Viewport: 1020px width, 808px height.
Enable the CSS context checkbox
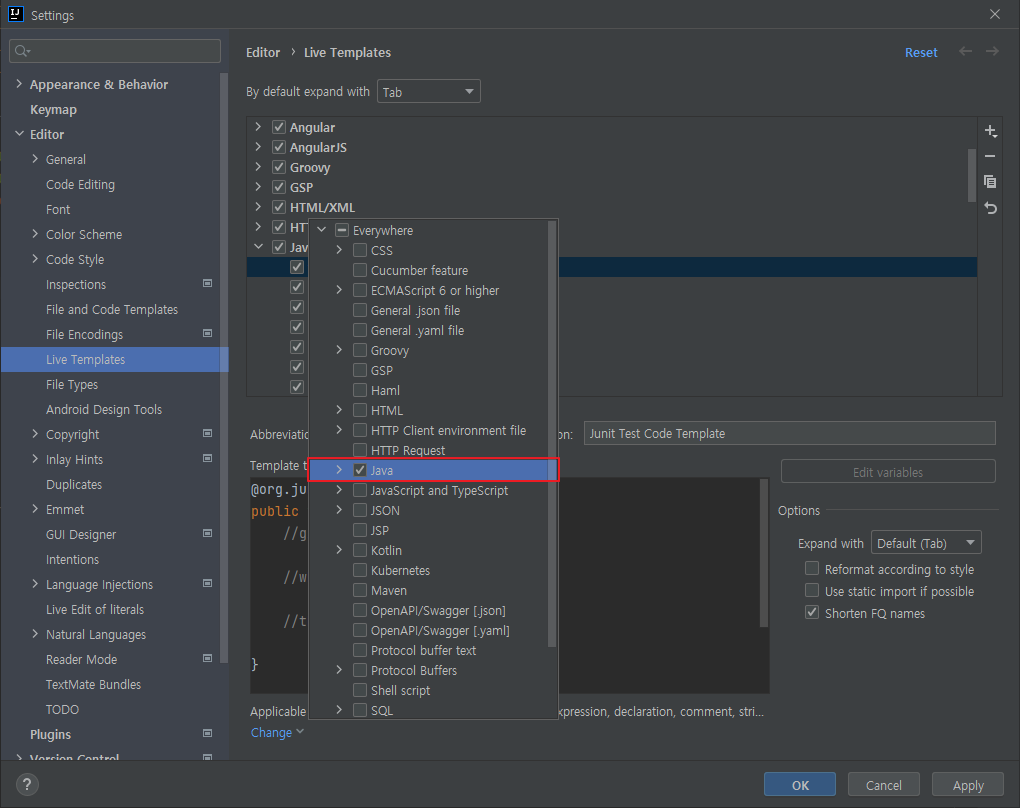pyautogui.click(x=360, y=250)
